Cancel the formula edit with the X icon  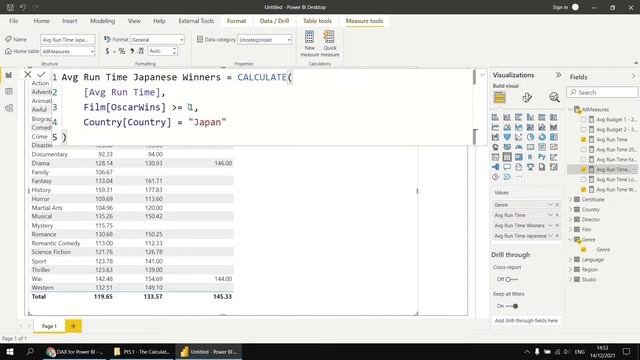[27, 74]
